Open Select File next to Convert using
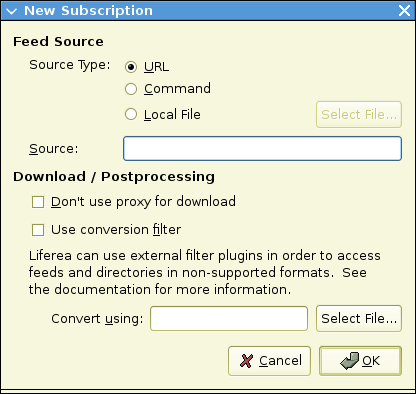416x394 pixels. pyautogui.click(x=359, y=318)
